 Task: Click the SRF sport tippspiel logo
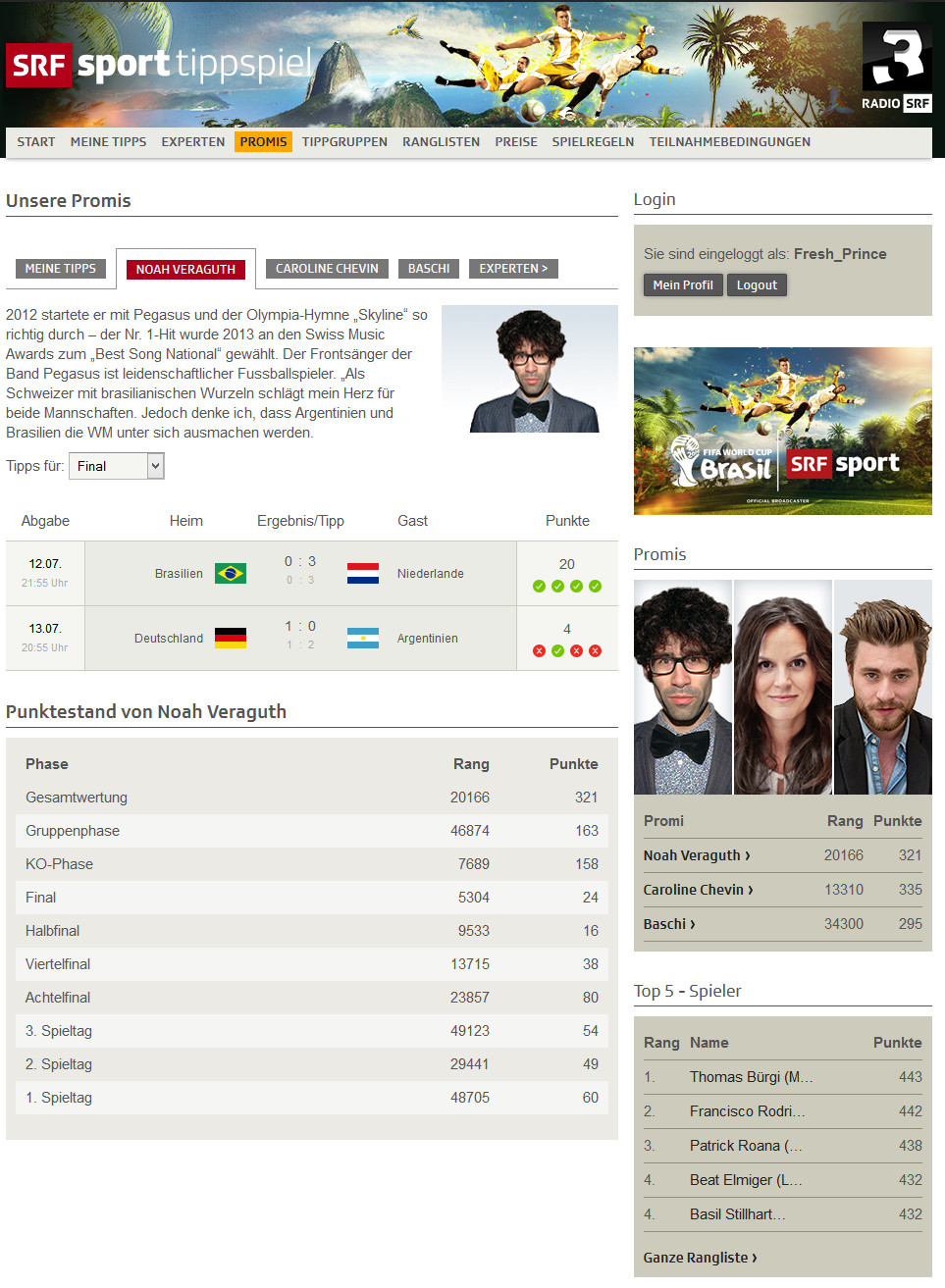tap(159, 65)
